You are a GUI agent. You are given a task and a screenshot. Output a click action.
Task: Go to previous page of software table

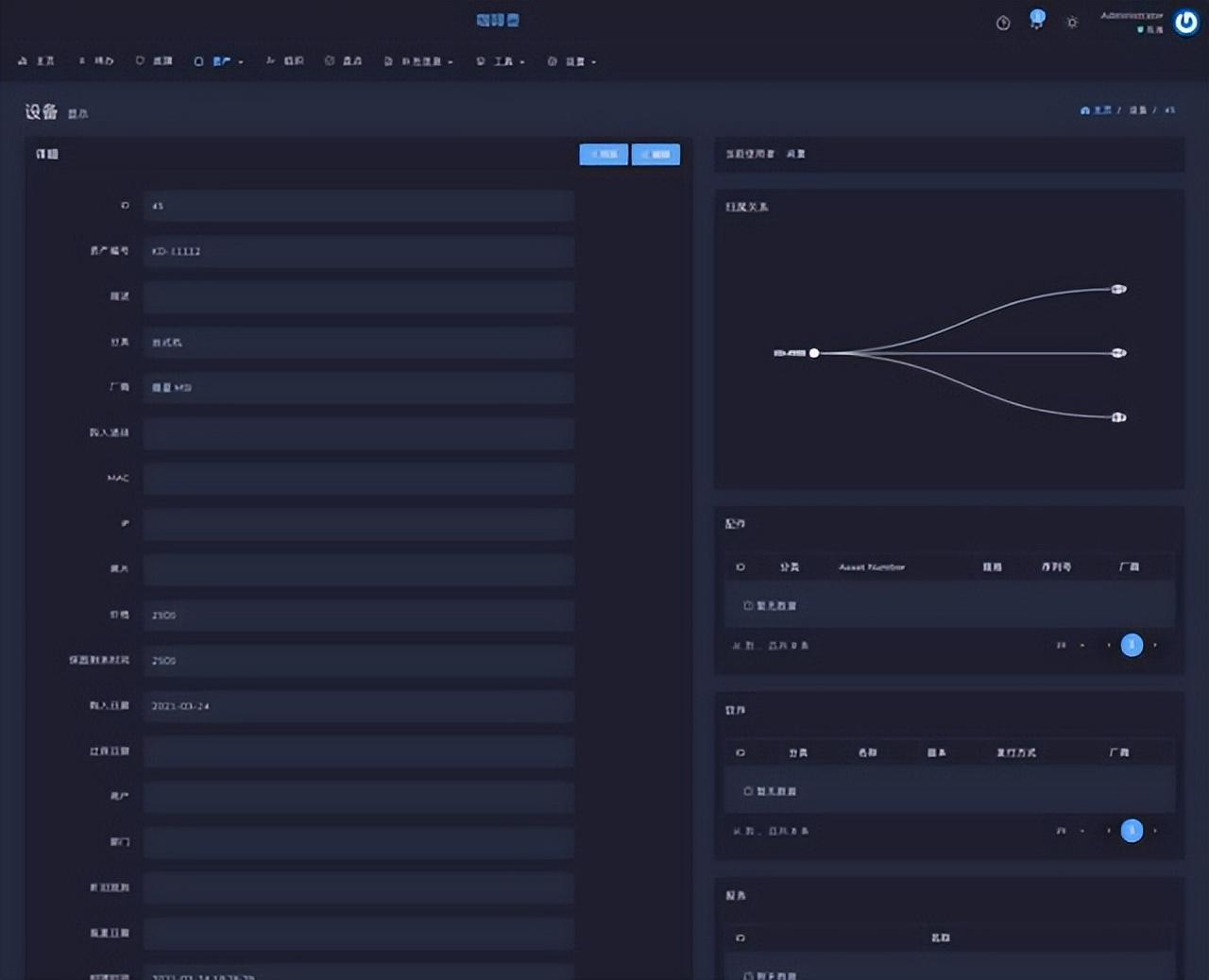click(x=1109, y=831)
